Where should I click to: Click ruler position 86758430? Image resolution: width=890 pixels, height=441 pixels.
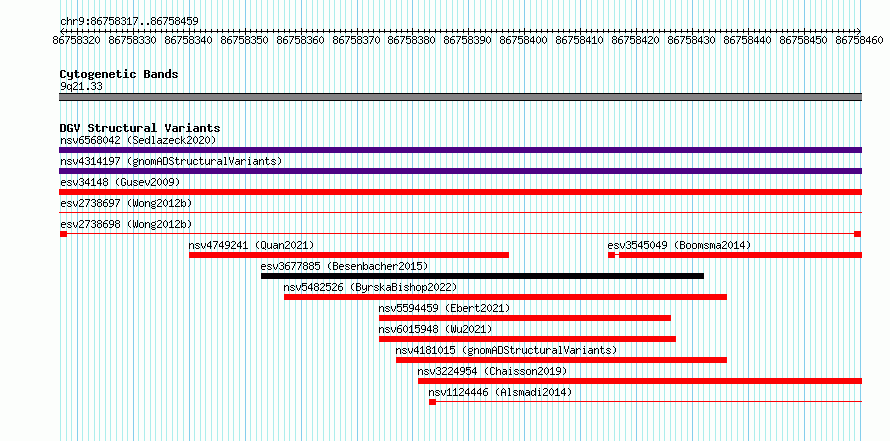coord(692,40)
